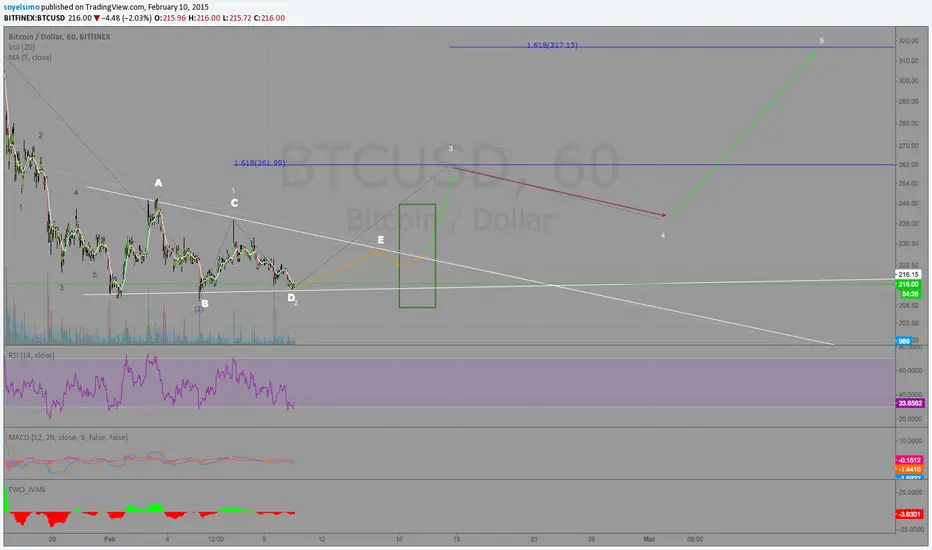Click the orange -1.4410 MACD value tag
Screen dimensions: 932x550
(x=909, y=470)
